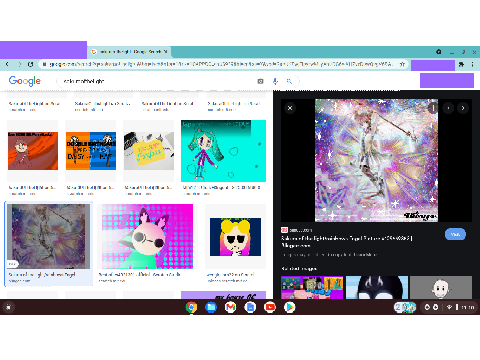Show next image in preview panel
Image resolution: width=480 pixels, height=360 pixels.
tap(463, 108)
